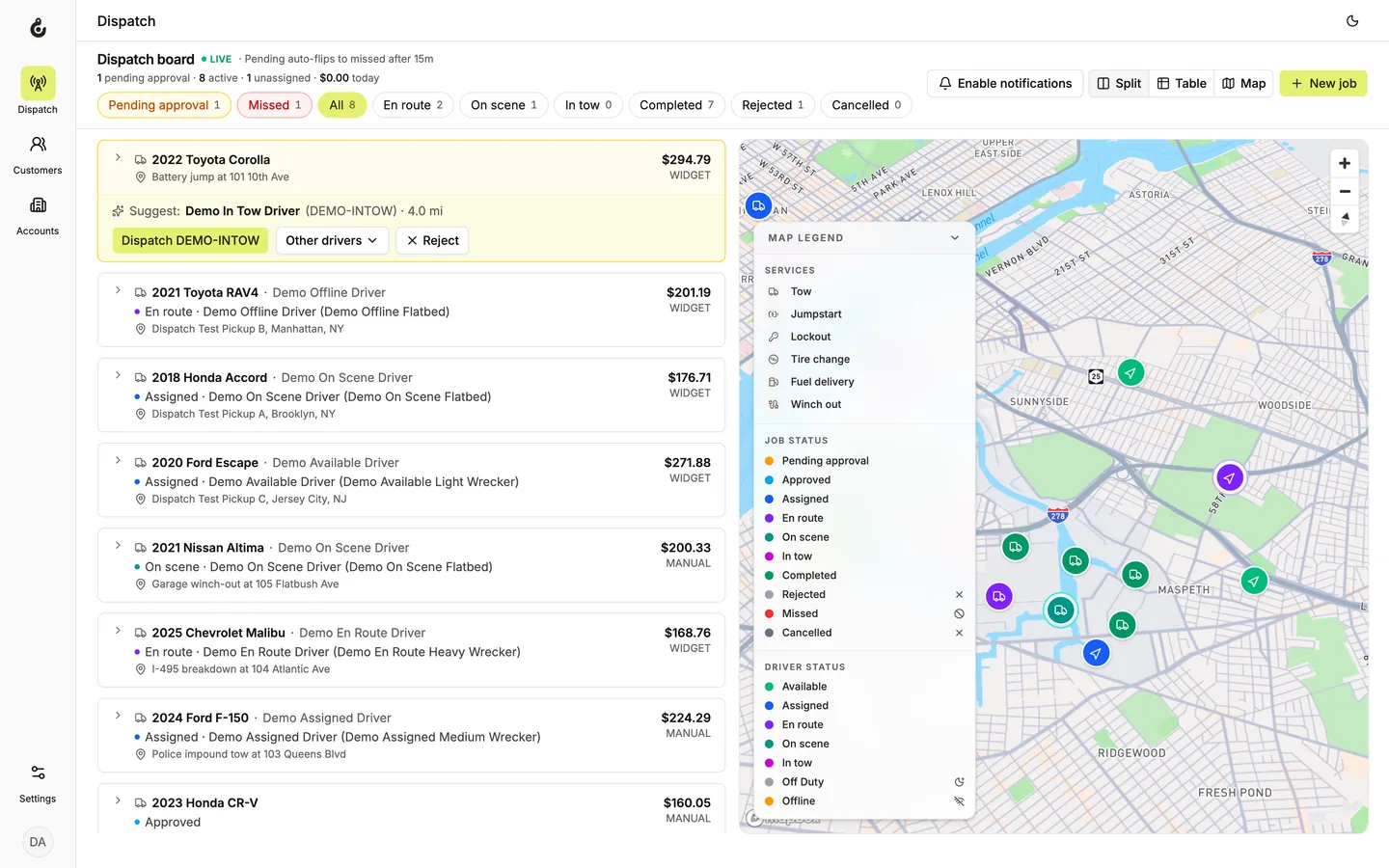The height and width of the screenshot is (868, 1389).
Task: Open Settings from the sidebar
Action: 38,783
